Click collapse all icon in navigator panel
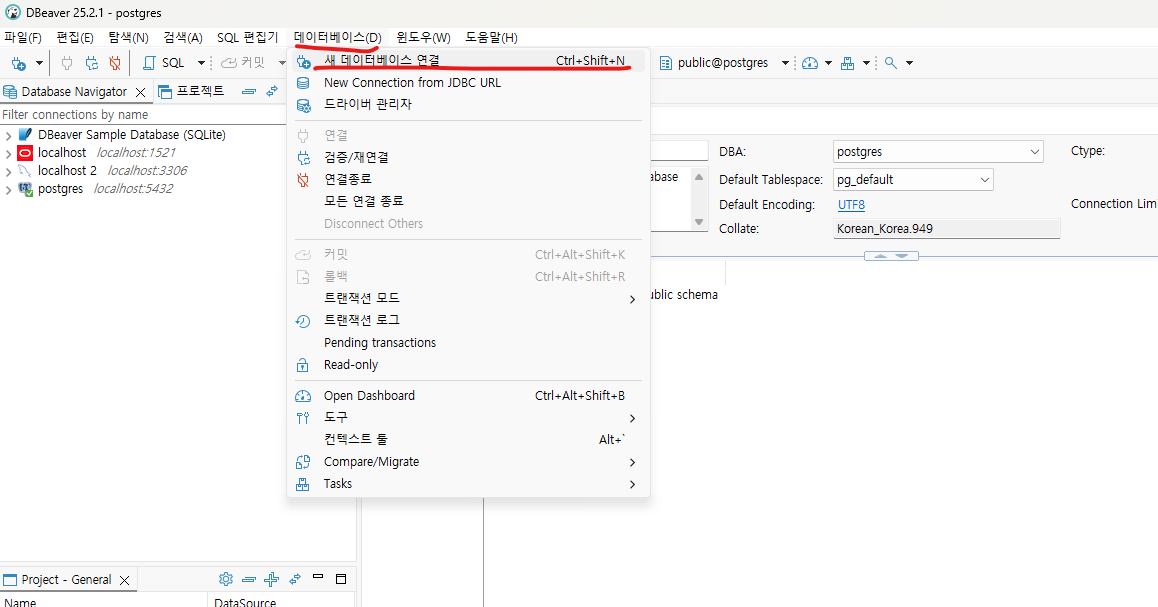This screenshot has height=607, width=1158. click(x=249, y=92)
